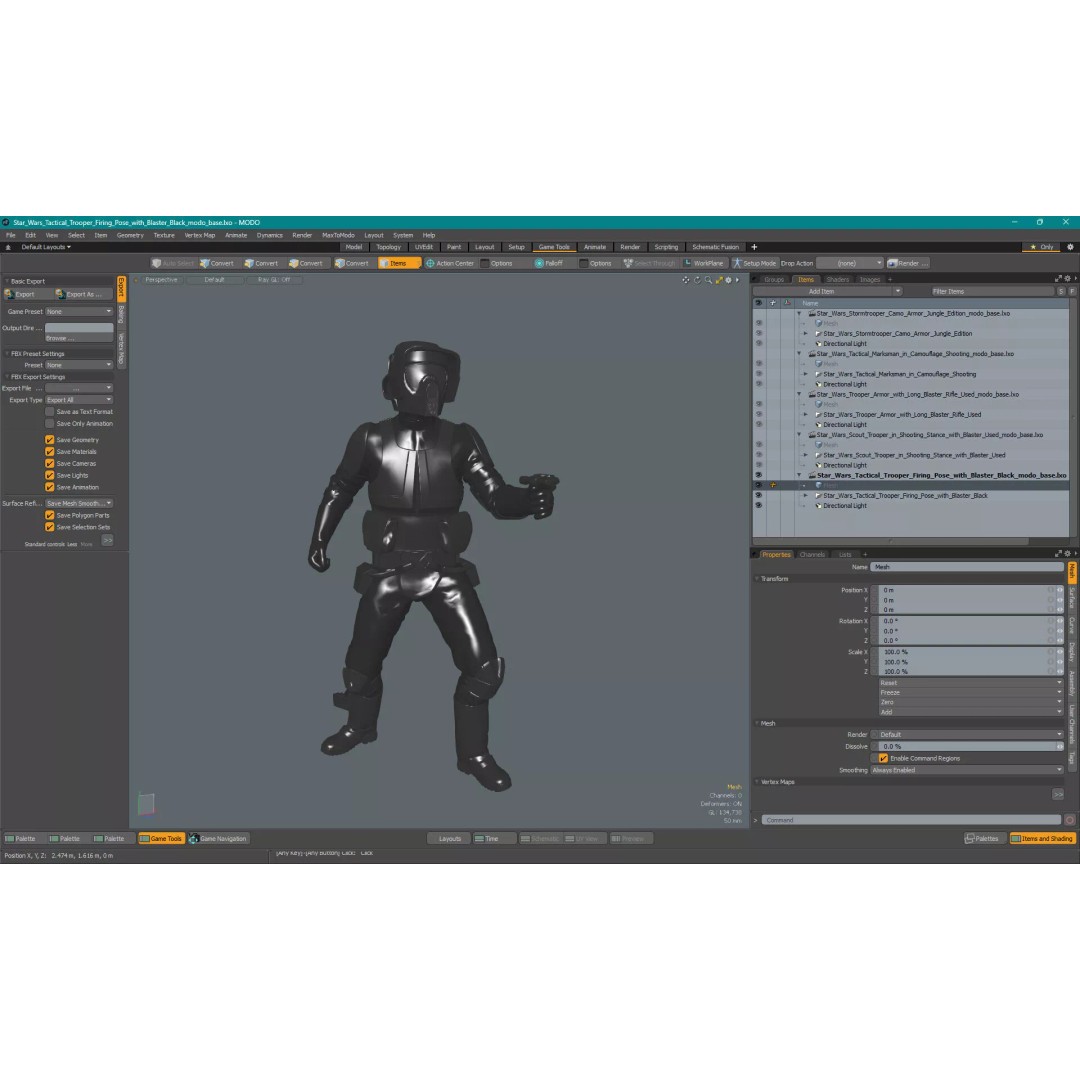Switch to the Topology layout tab
The image size is (1080, 1080).
point(388,247)
